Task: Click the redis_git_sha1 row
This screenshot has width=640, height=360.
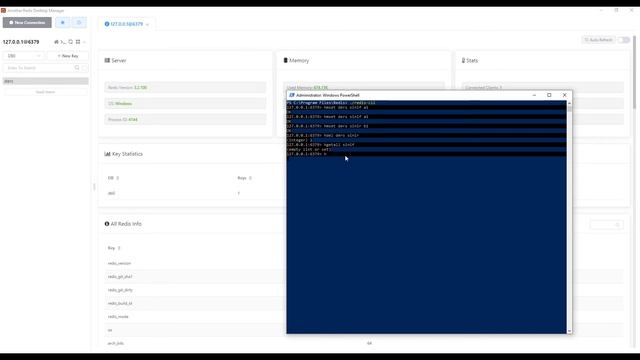Action: click(196, 277)
